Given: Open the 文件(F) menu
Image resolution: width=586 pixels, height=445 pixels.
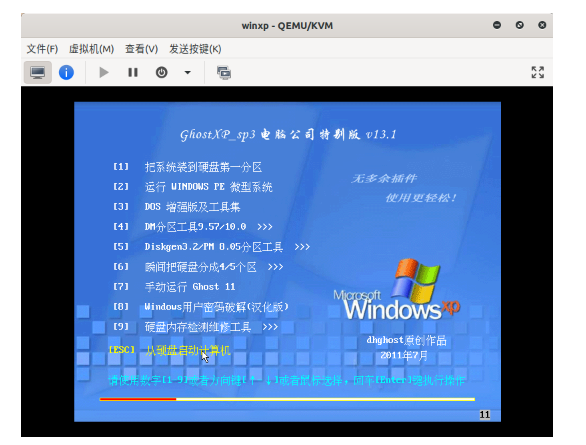Looking at the screenshot, I should tap(42, 49).
